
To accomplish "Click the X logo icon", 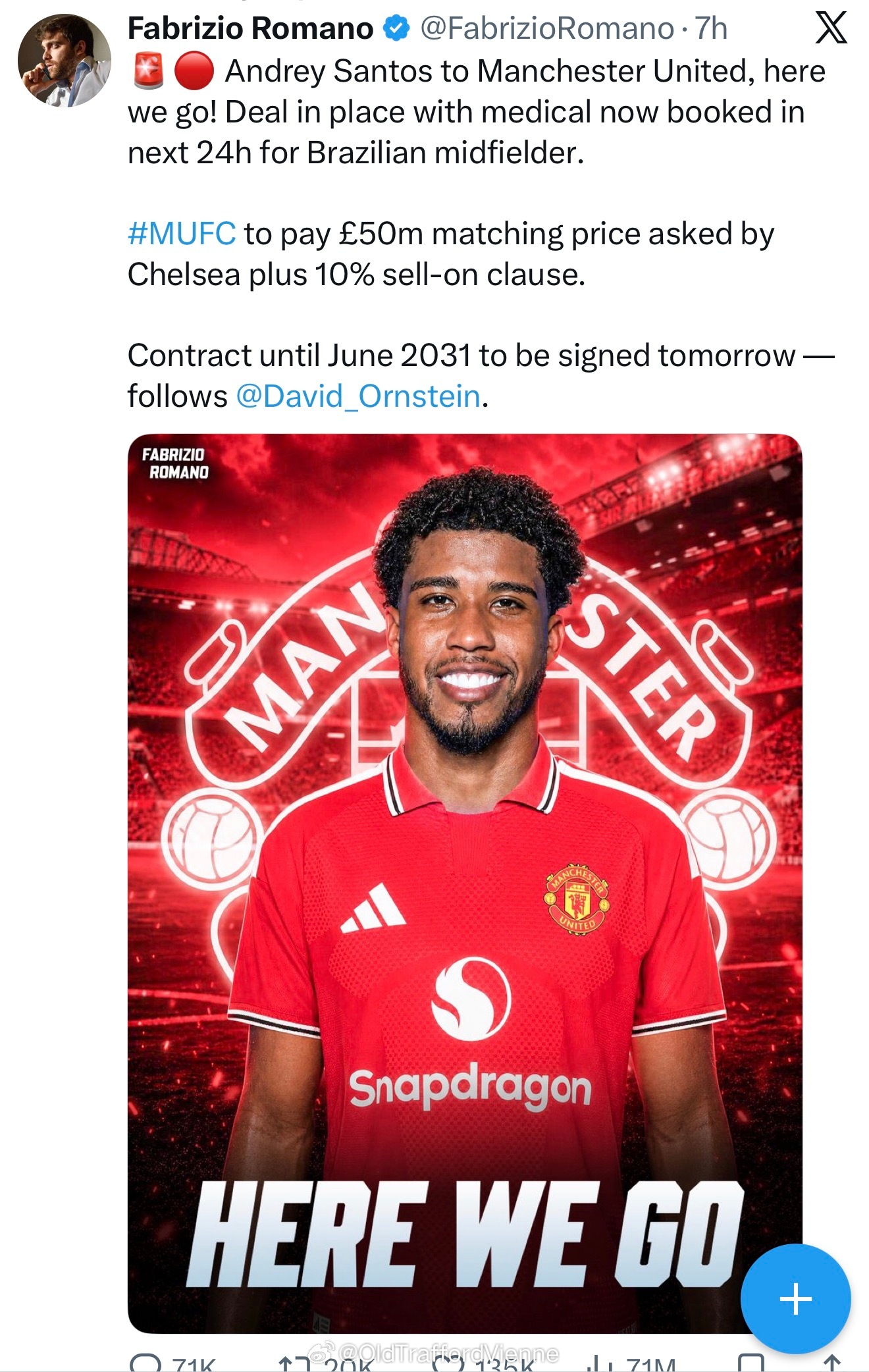I will [x=831, y=29].
